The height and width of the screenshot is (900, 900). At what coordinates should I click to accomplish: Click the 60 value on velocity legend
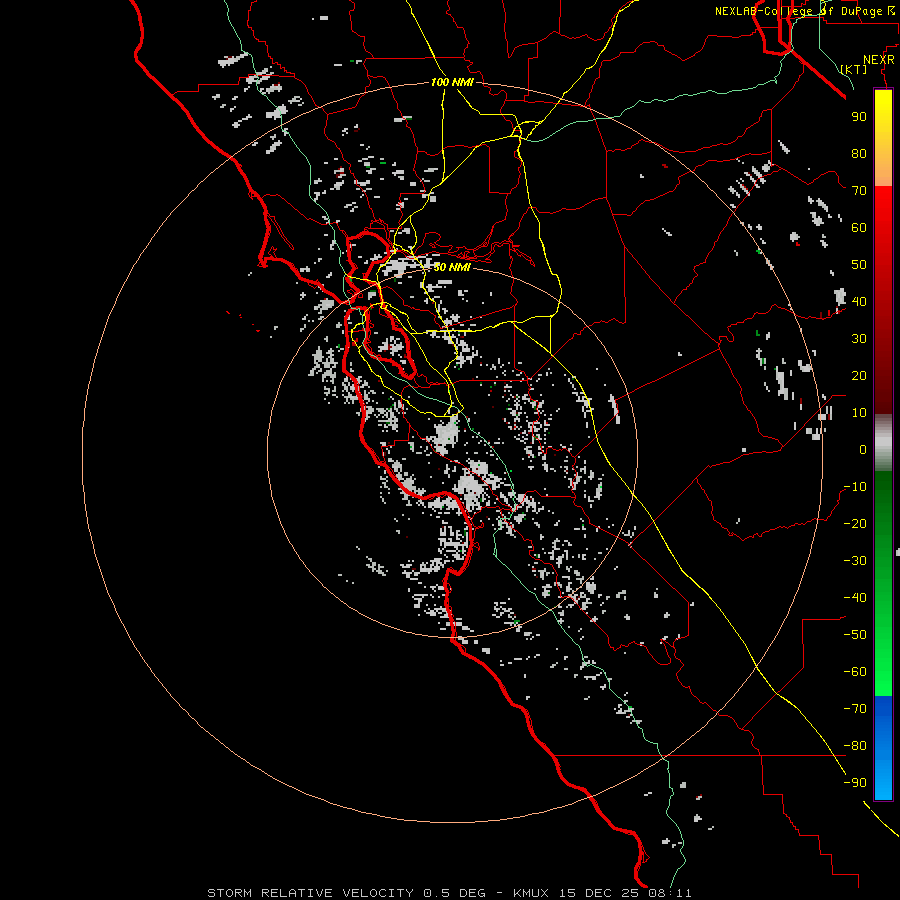(x=859, y=227)
